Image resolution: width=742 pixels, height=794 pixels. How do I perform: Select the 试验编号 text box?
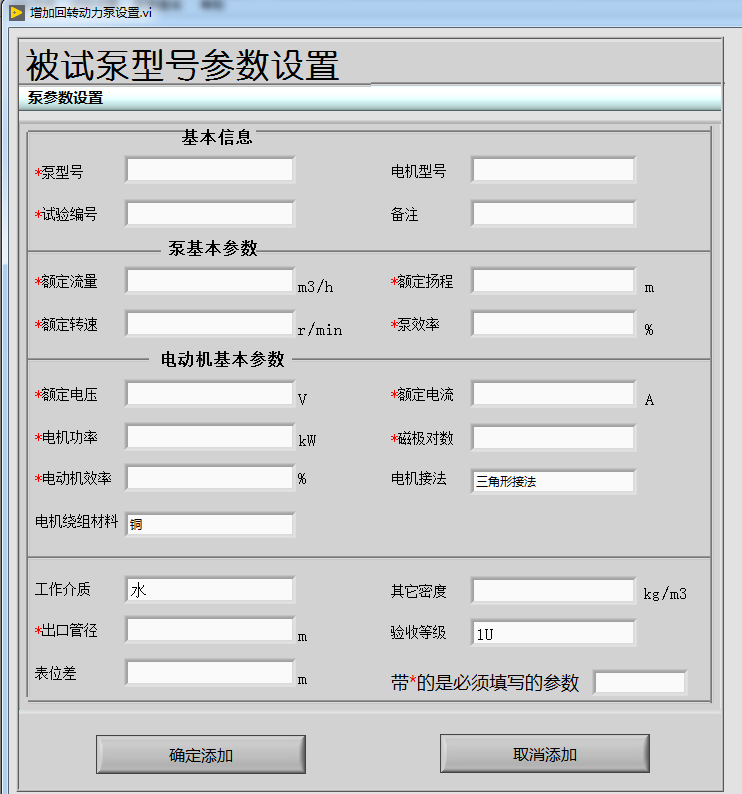(x=210, y=214)
